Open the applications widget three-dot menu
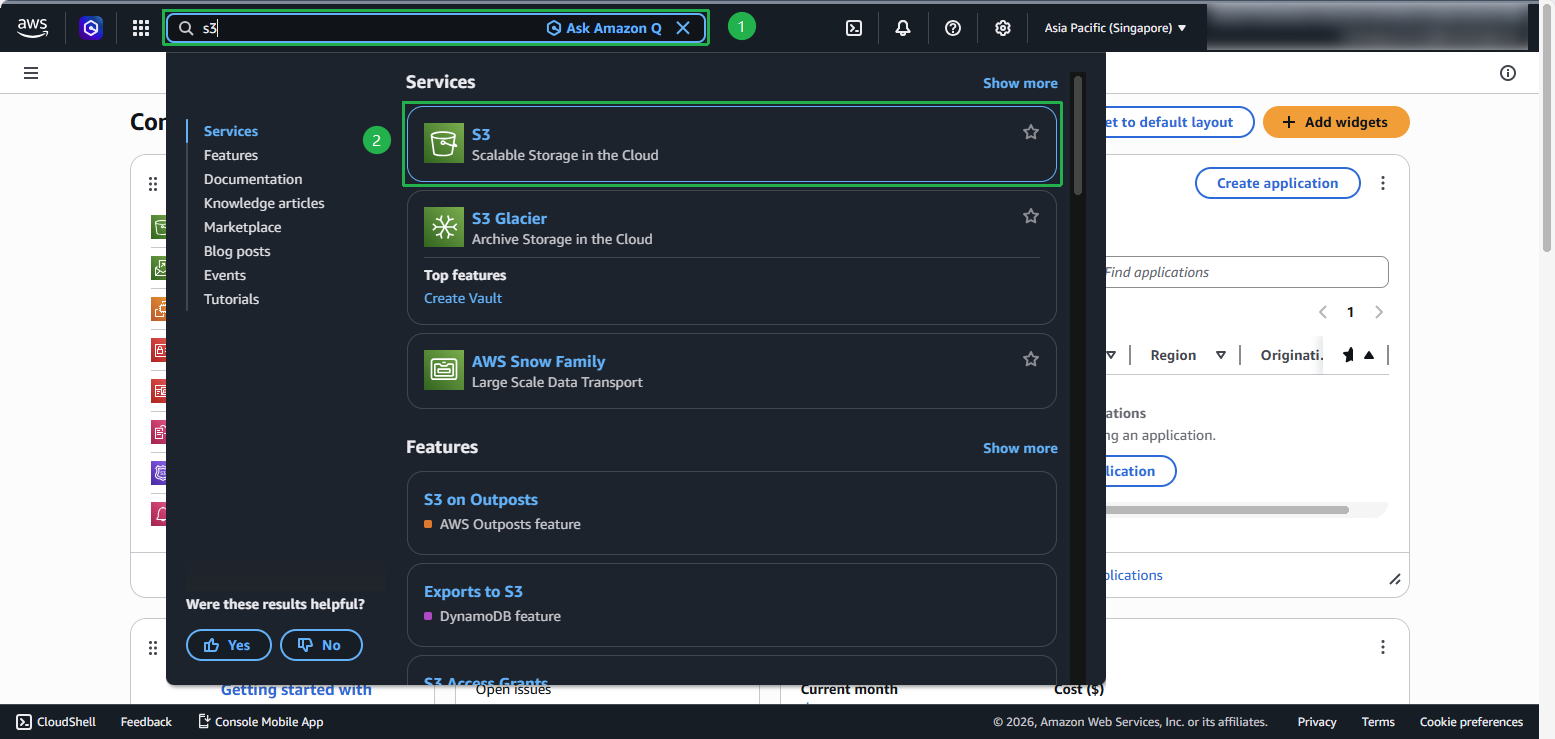Image resolution: width=1555 pixels, height=739 pixels. tap(1383, 183)
